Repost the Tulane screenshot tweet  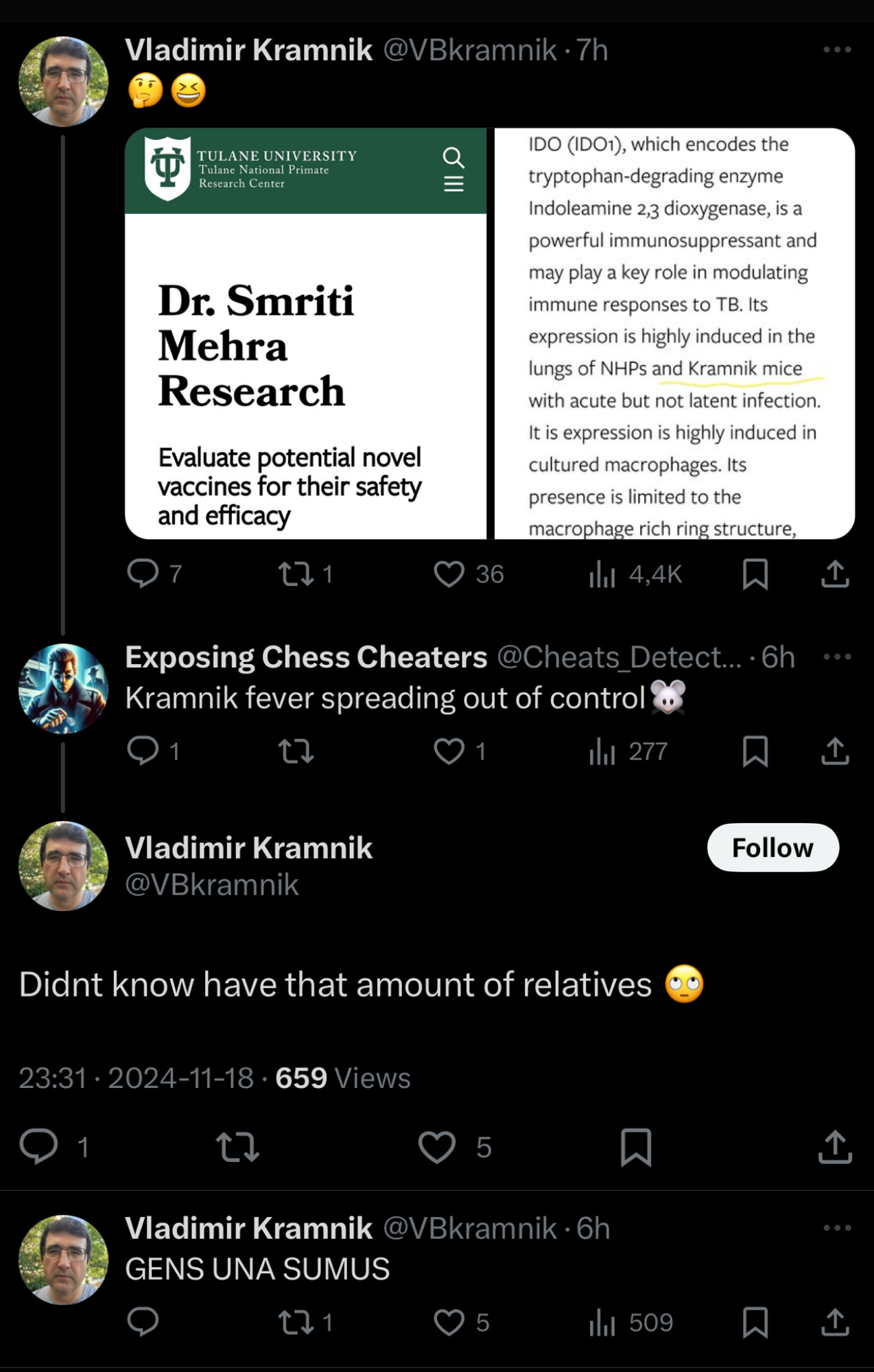(x=296, y=574)
